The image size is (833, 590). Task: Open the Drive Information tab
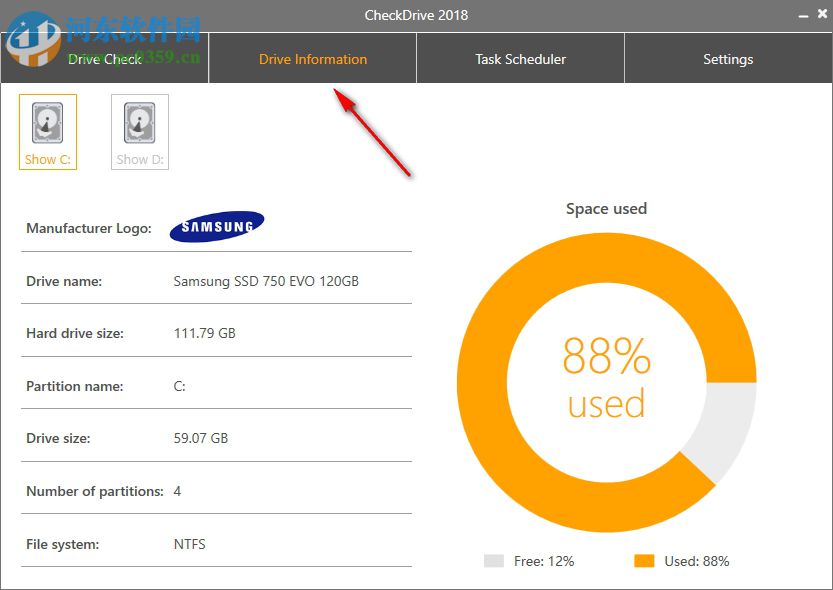pos(313,59)
